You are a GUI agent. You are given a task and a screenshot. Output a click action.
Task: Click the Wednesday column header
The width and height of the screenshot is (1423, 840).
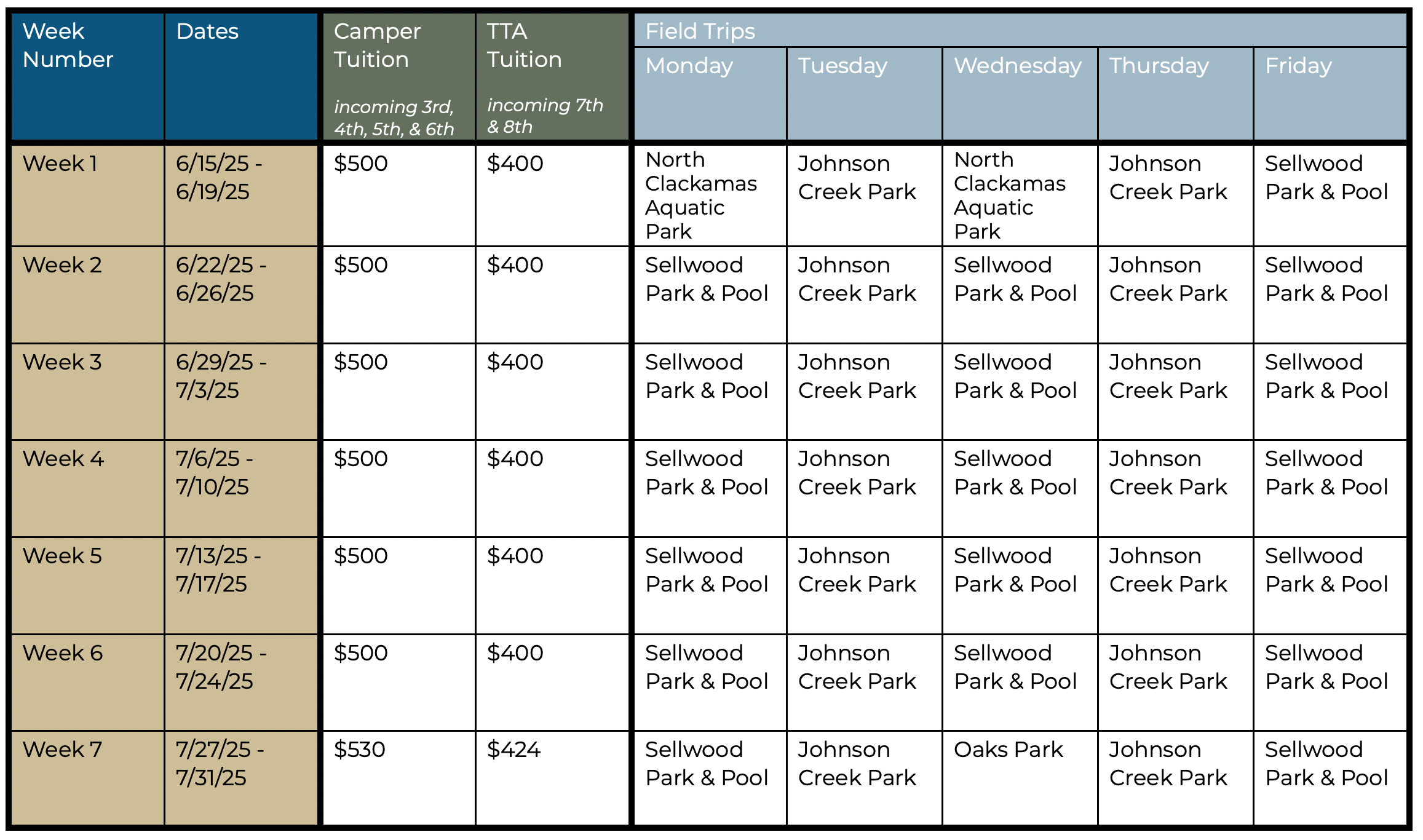1020,94
